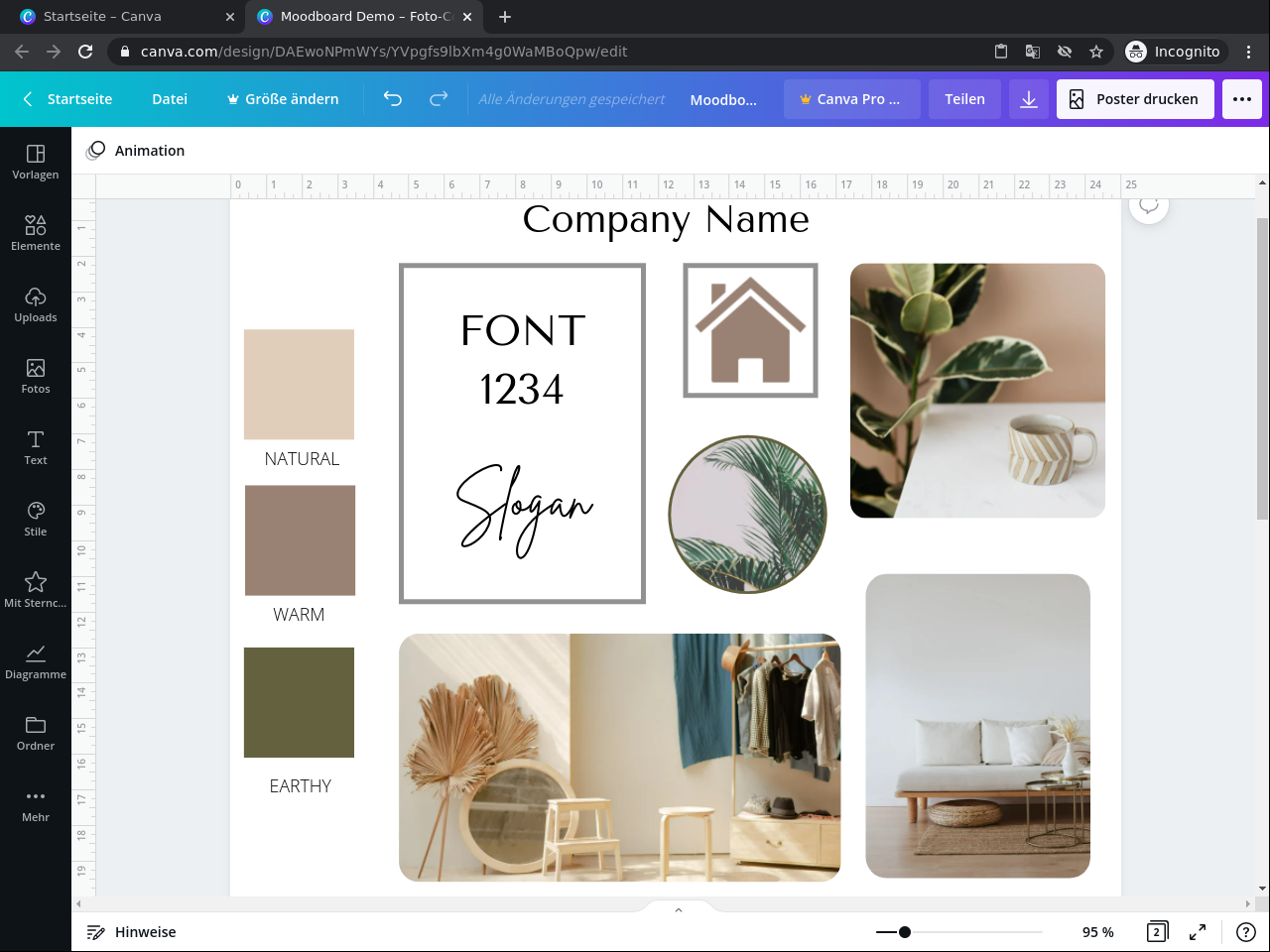Select the white sofa photo
Screen dimensions: 1270x952
point(978,726)
